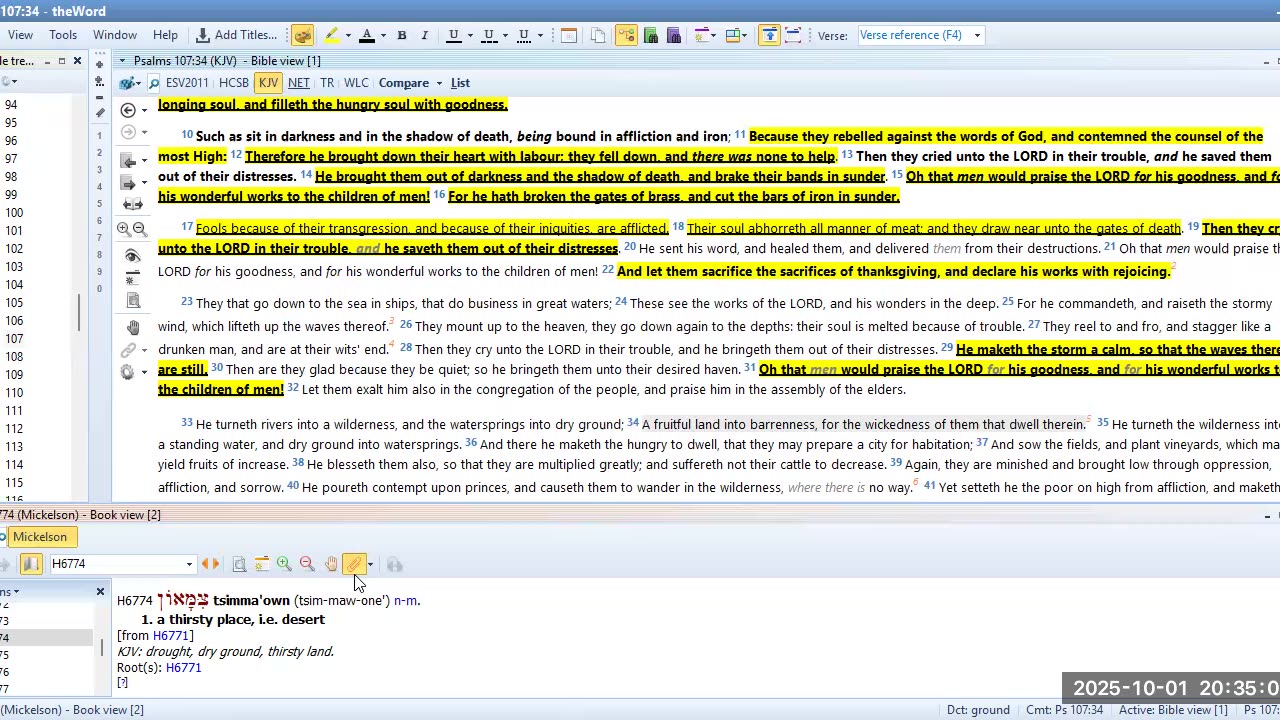This screenshot has height=720, width=1280.
Task: Click the magnifier search icon beside ESV2011
Action: click(154, 83)
